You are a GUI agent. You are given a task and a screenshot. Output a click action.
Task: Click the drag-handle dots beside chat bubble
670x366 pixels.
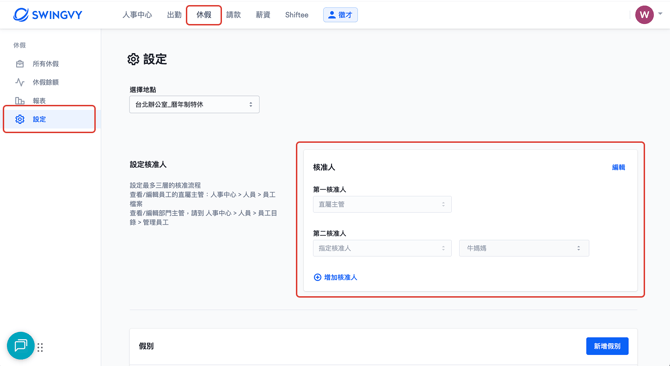tap(40, 347)
